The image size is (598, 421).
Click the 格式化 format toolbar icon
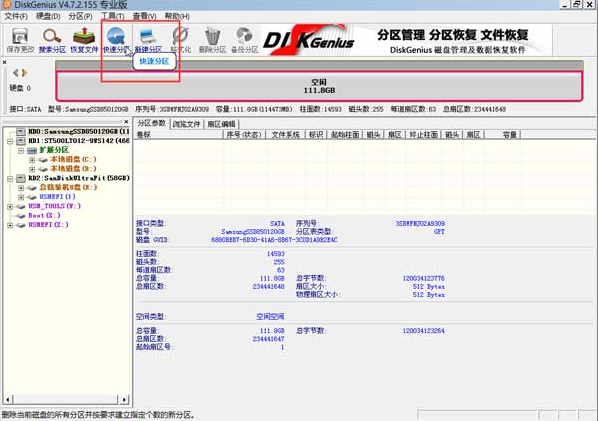(180, 40)
